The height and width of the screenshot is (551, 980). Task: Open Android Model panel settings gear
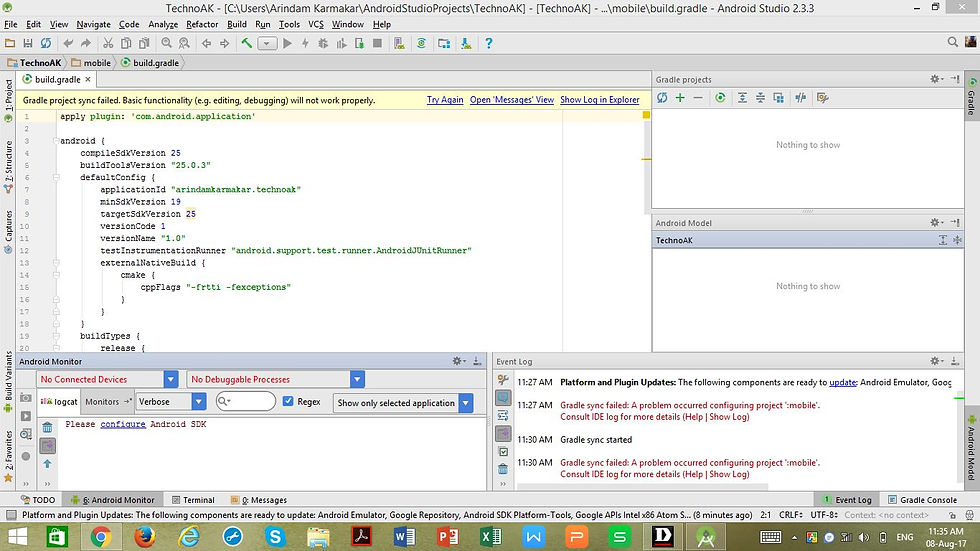pos(936,222)
